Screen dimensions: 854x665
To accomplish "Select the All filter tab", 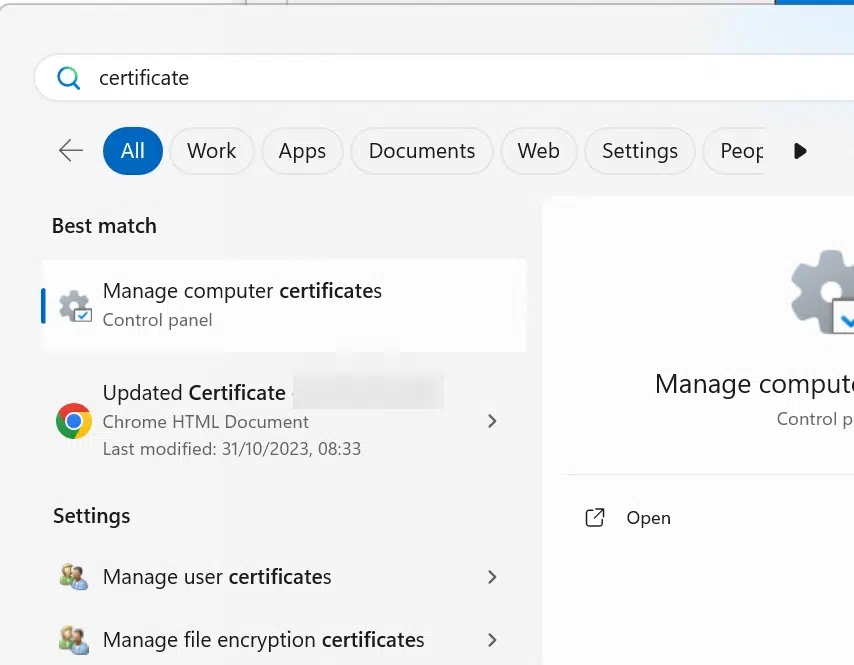I will click(x=133, y=151).
